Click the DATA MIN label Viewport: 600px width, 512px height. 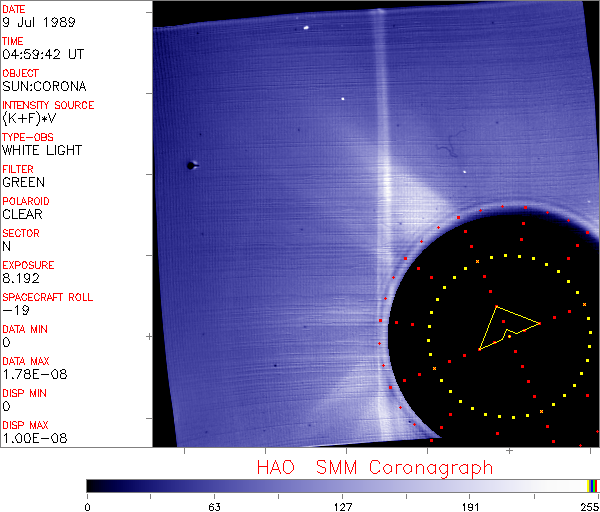coord(25,329)
